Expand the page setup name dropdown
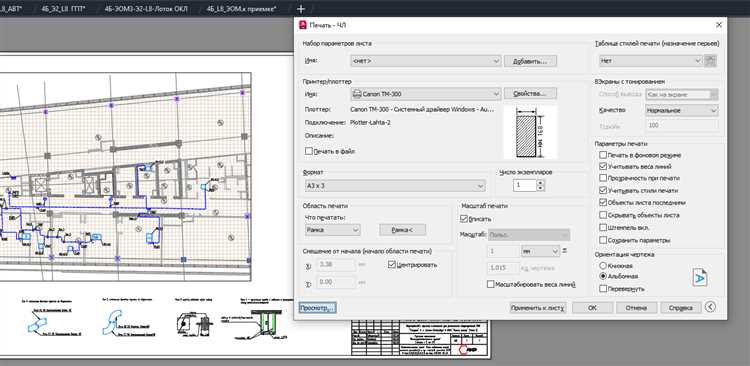The height and width of the screenshot is (366, 750). pyautogui.click(x=425, y=61)
